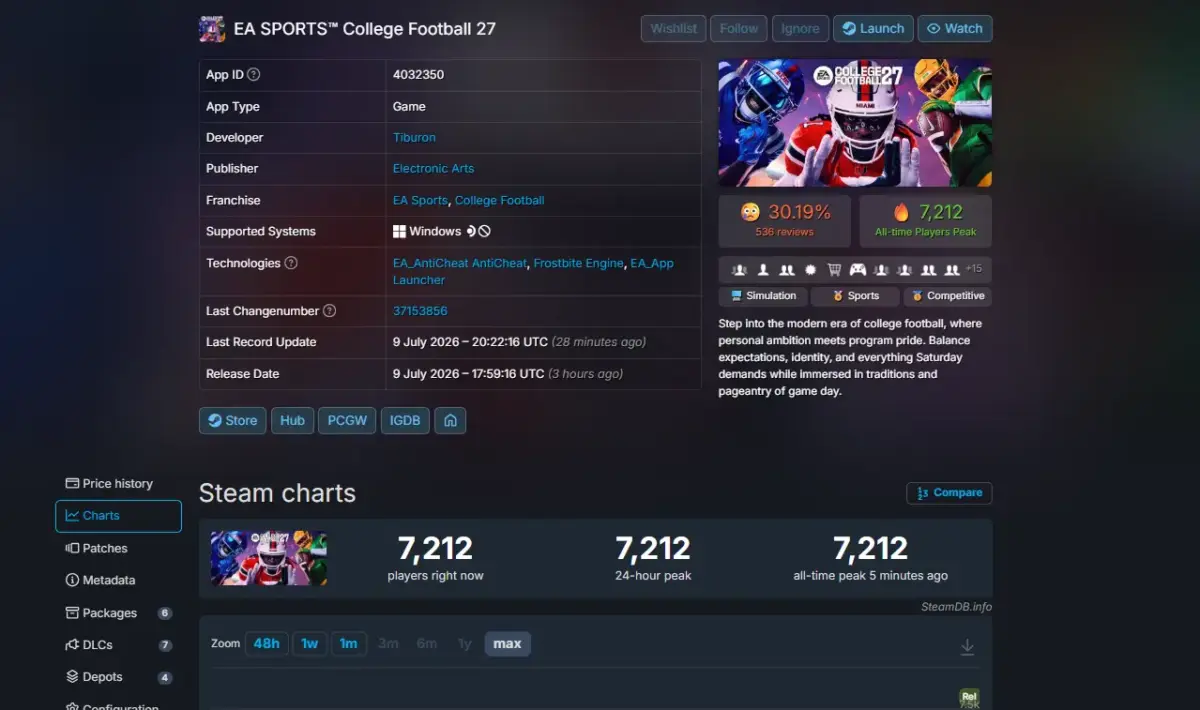
Task: Click the controller support gamepad icon
Action: (858, 270)
